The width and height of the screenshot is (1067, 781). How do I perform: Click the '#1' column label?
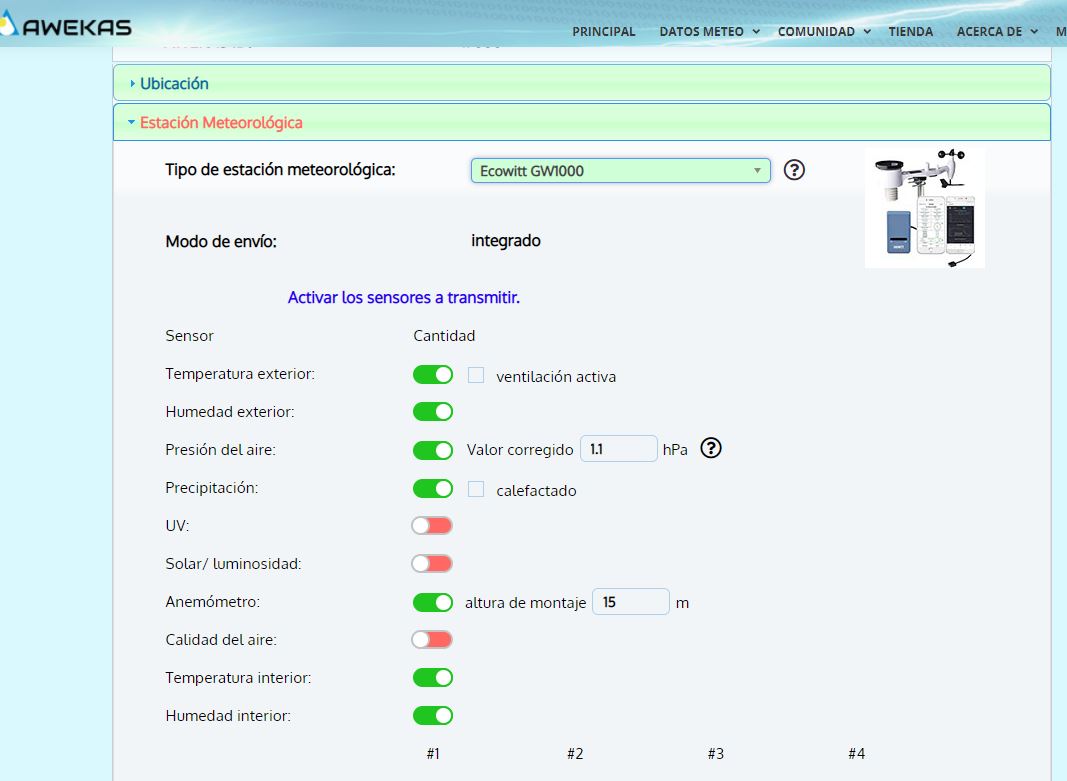433,754
